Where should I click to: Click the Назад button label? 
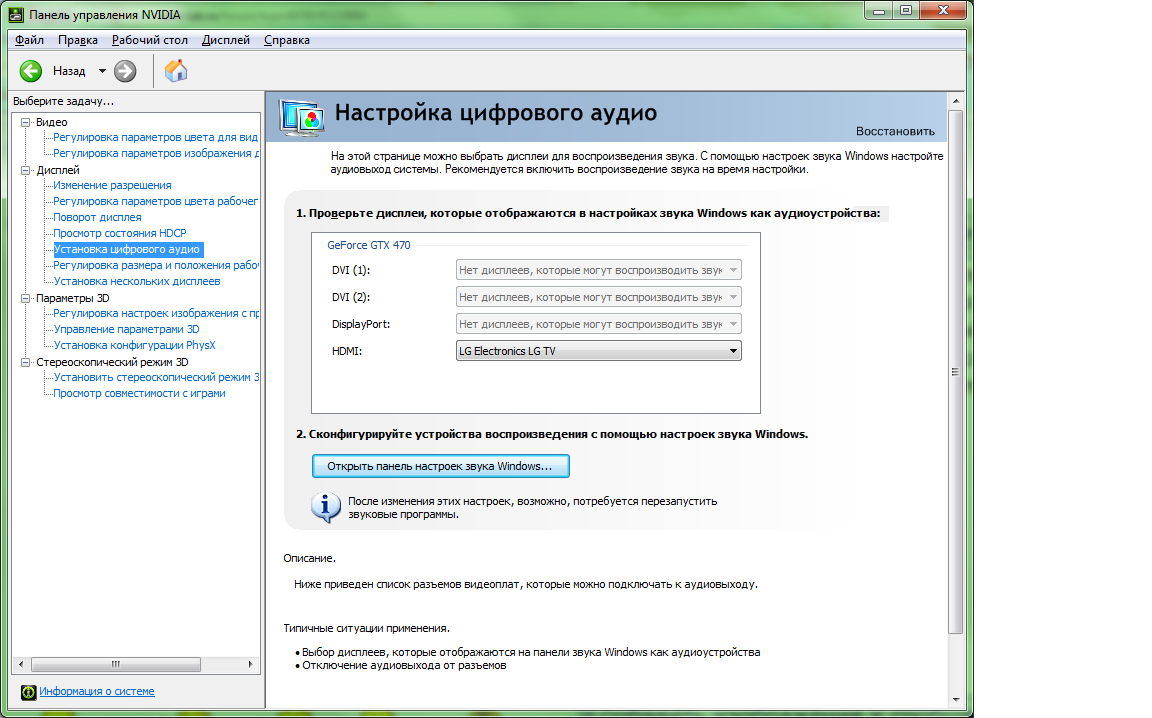point(69,71)
